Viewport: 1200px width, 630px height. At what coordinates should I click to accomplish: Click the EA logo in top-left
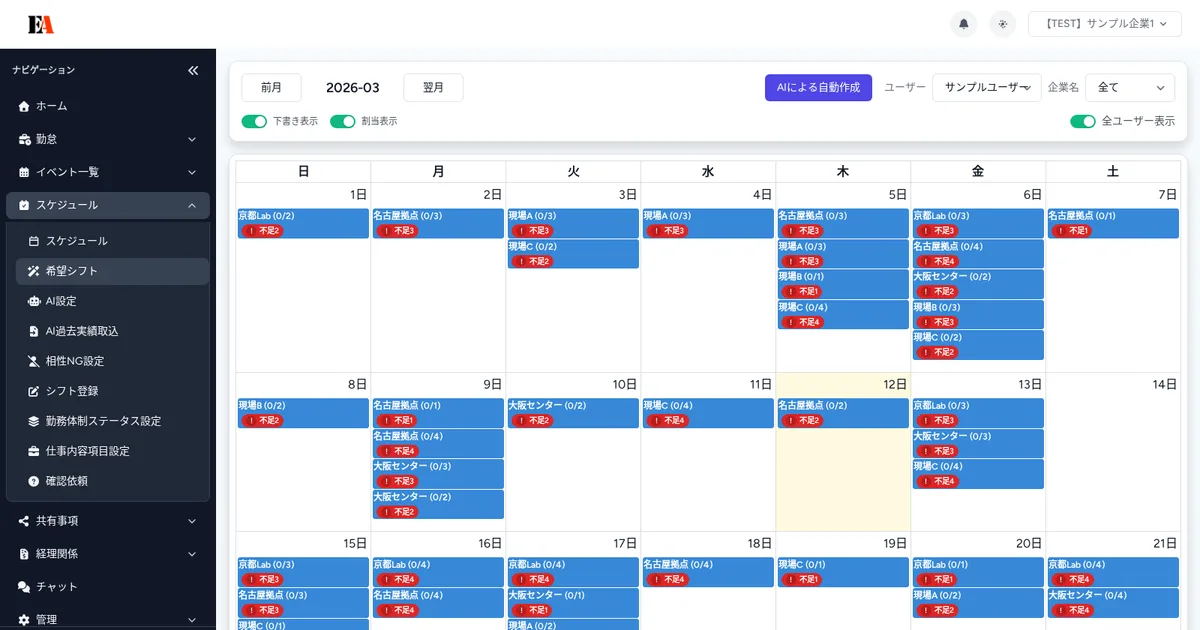point(41,24)
